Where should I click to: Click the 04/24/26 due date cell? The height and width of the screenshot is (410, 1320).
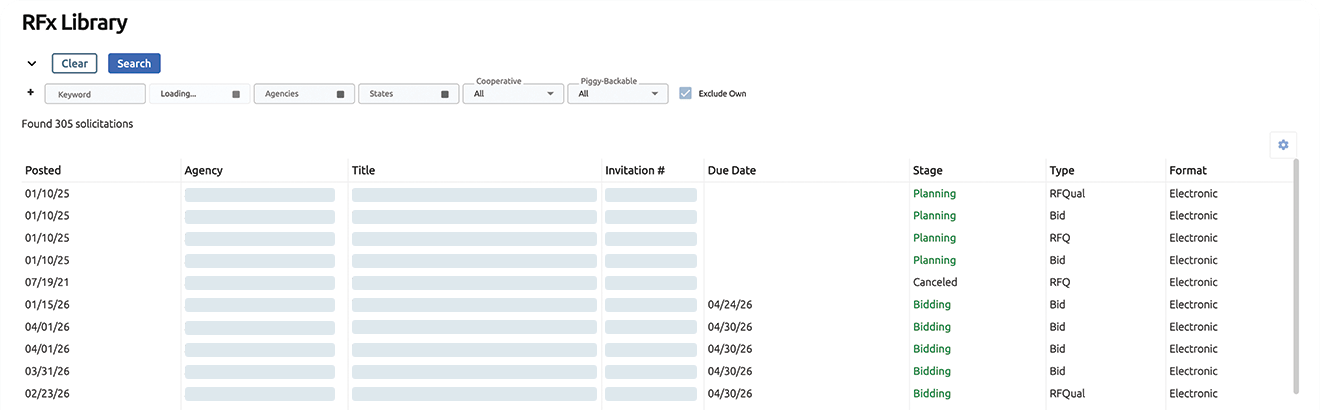coord(729,304)
